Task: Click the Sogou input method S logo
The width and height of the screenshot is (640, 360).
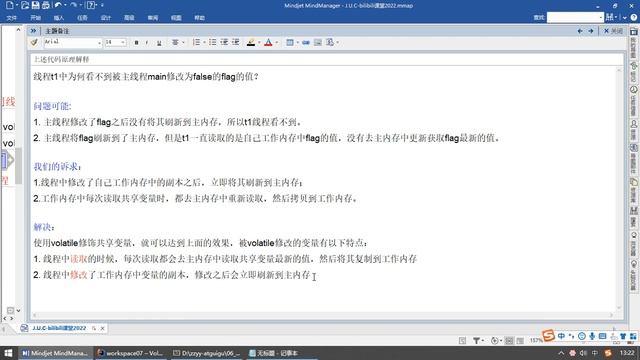Action: [548, 336]
